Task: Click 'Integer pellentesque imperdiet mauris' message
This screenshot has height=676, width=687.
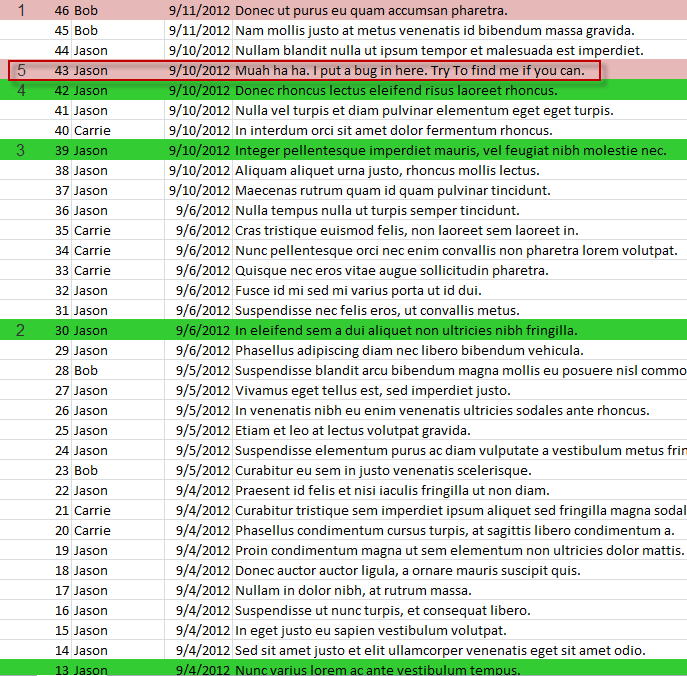Action: coord(450,151)
